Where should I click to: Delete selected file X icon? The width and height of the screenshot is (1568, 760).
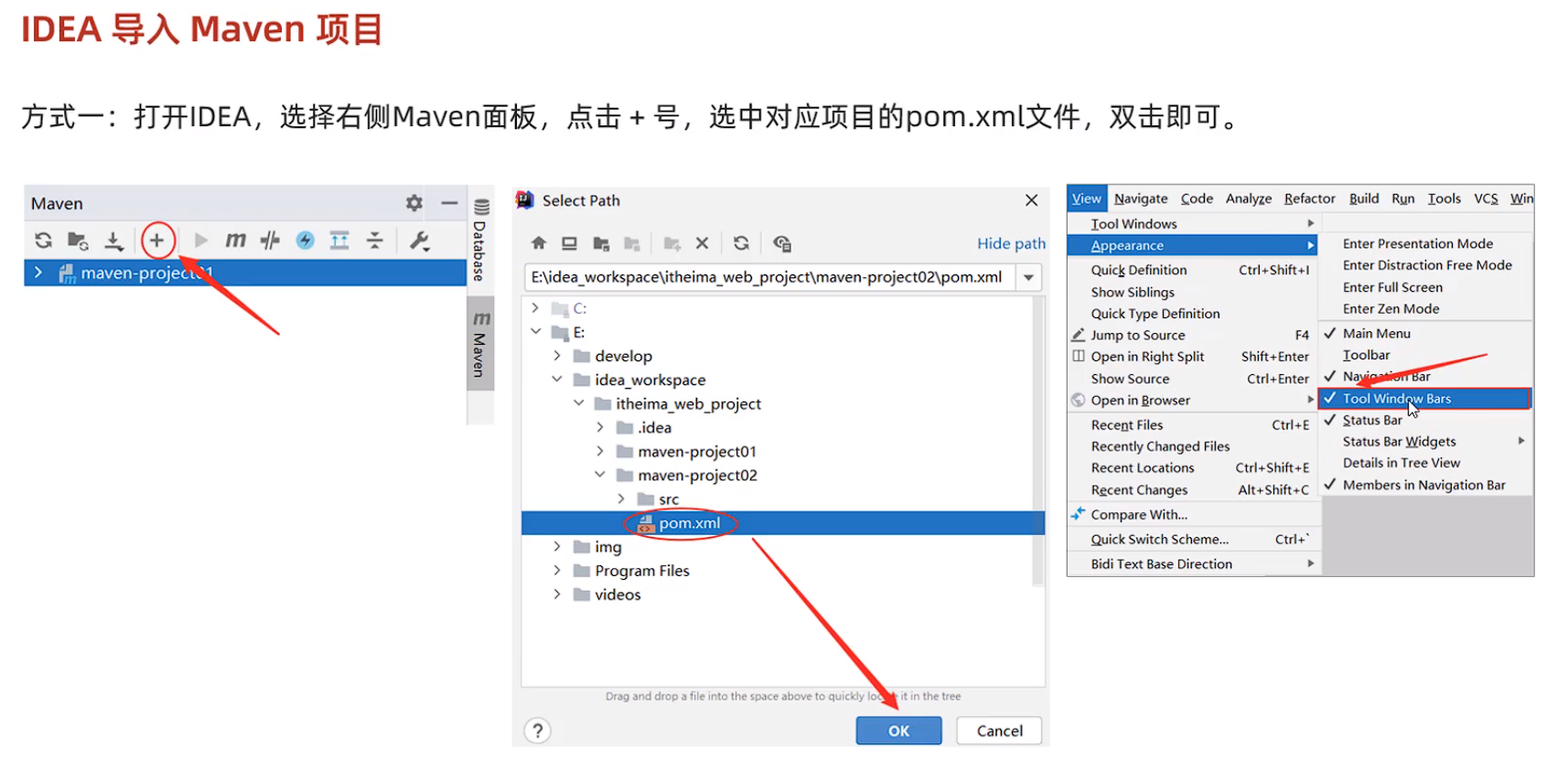(x=702, y=243)
